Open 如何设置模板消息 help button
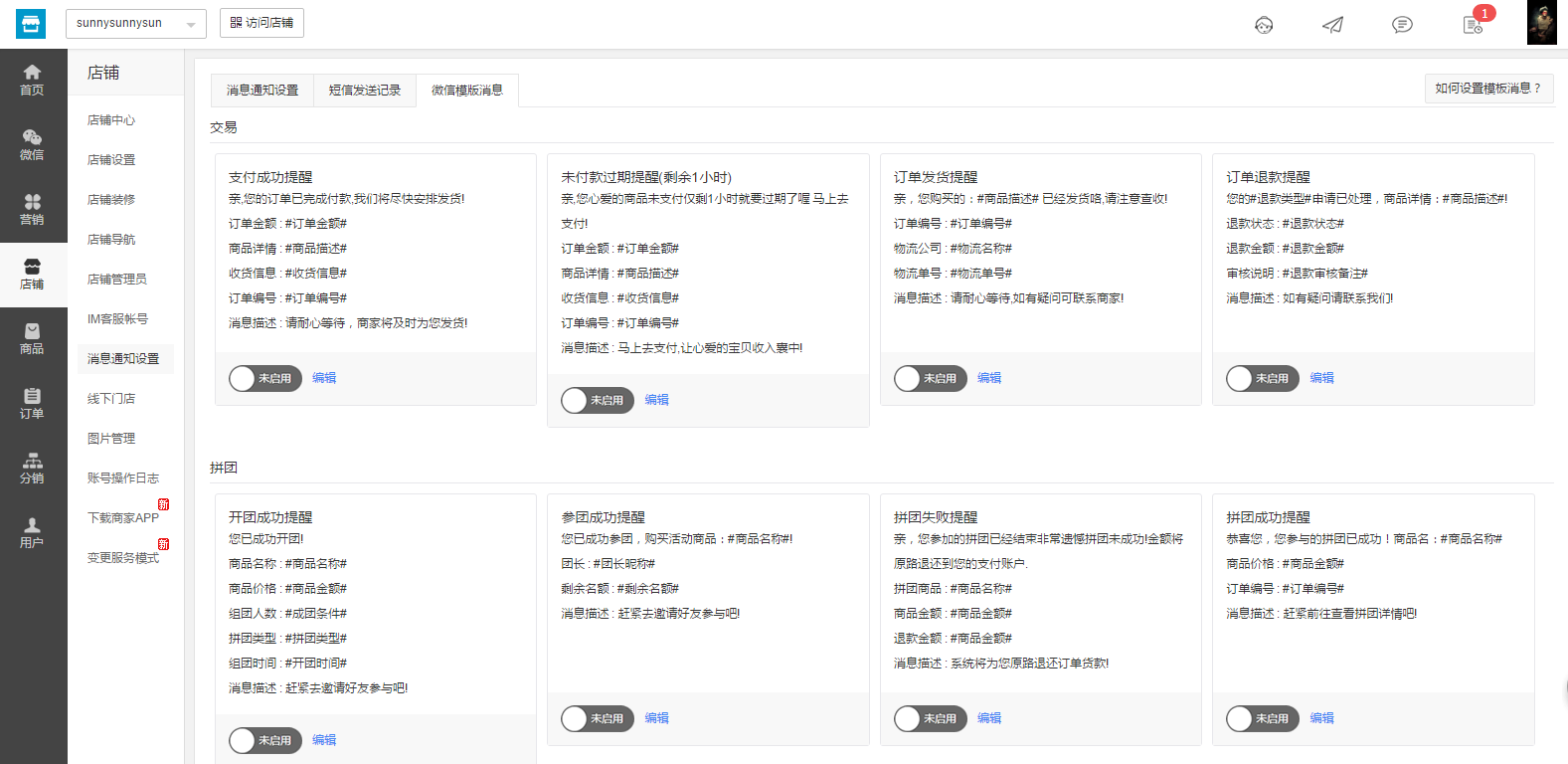 click(x=1487, y=89)
